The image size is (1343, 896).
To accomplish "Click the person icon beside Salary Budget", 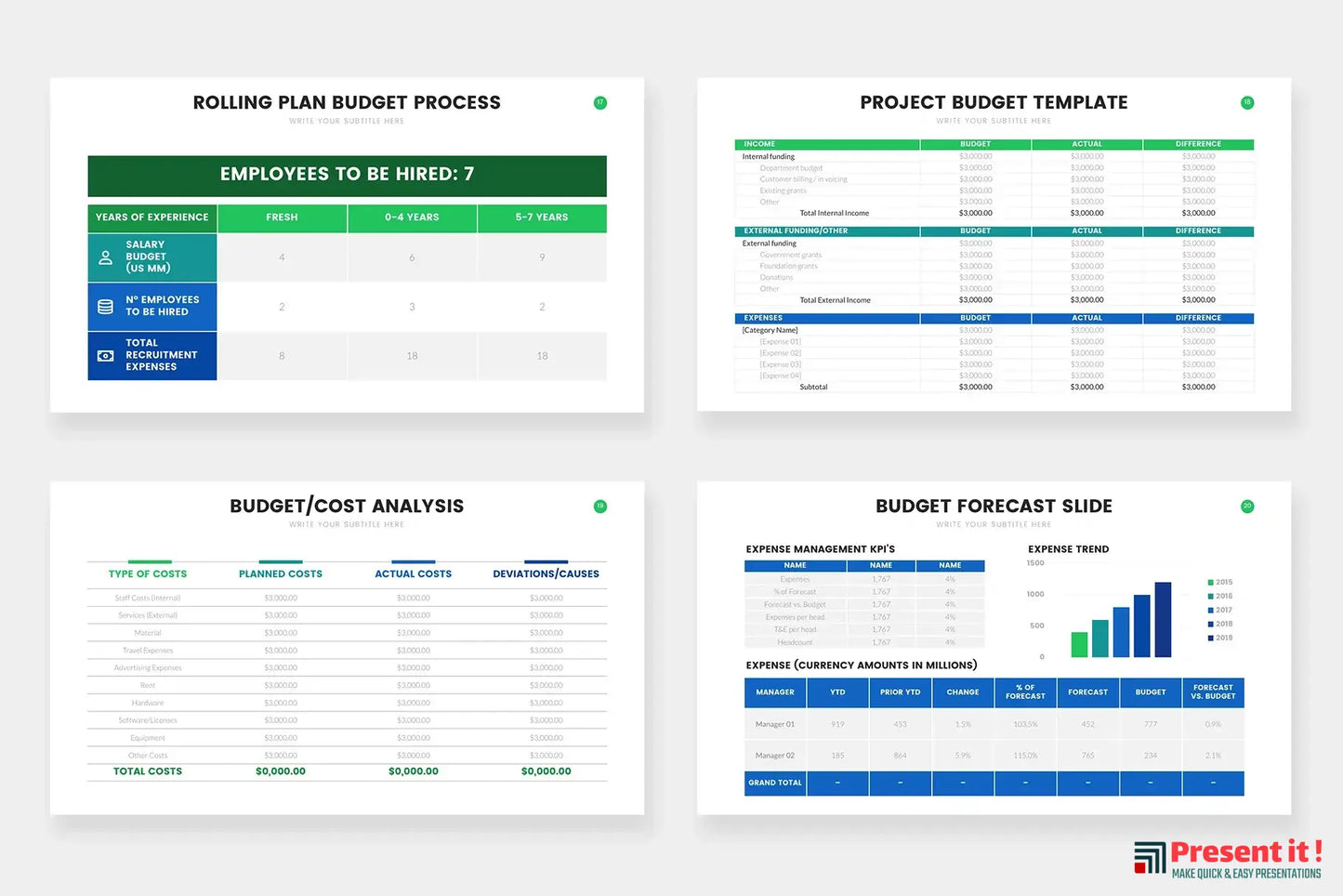I will point(106,257).
